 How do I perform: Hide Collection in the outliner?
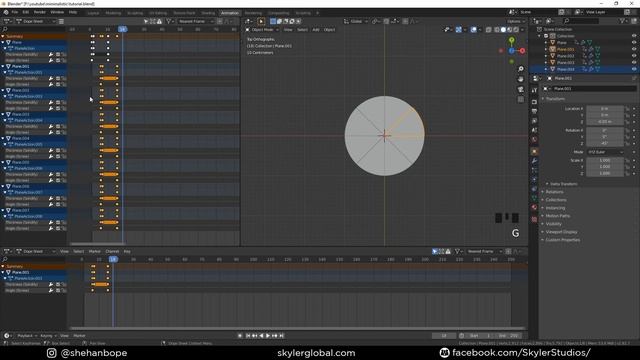pyautogui.click(x=634, y=36)
